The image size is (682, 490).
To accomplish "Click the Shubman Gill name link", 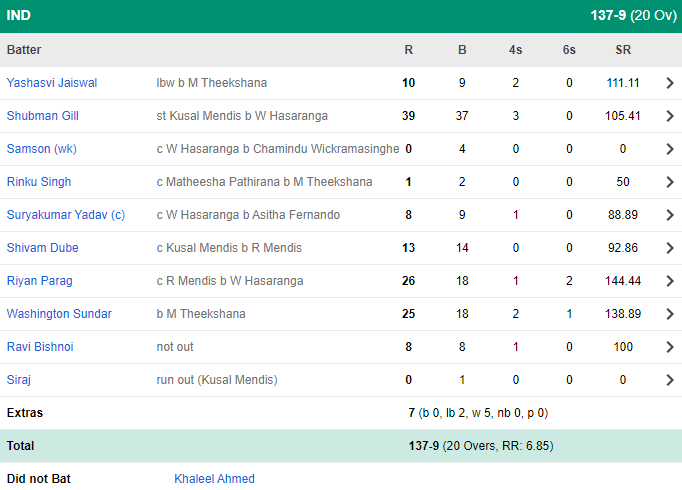I will (x=43, y=116).
